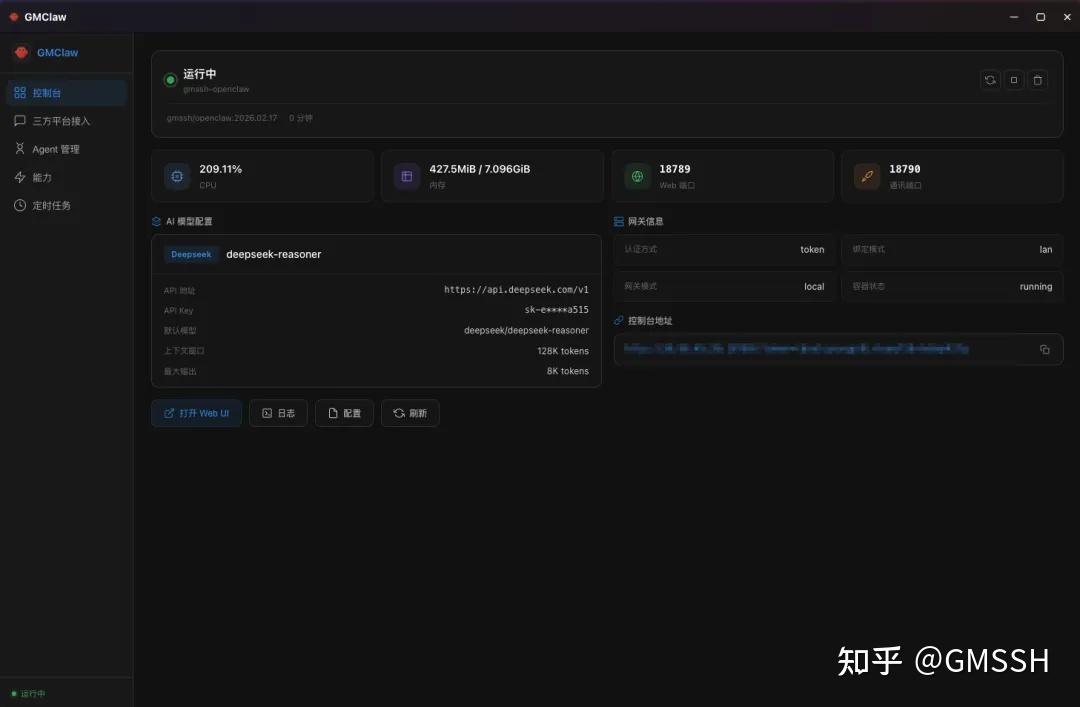Open Agent 管理 section
This screenshot has width=1080, height=707.
pyautogui.click(x=66, y=150)
